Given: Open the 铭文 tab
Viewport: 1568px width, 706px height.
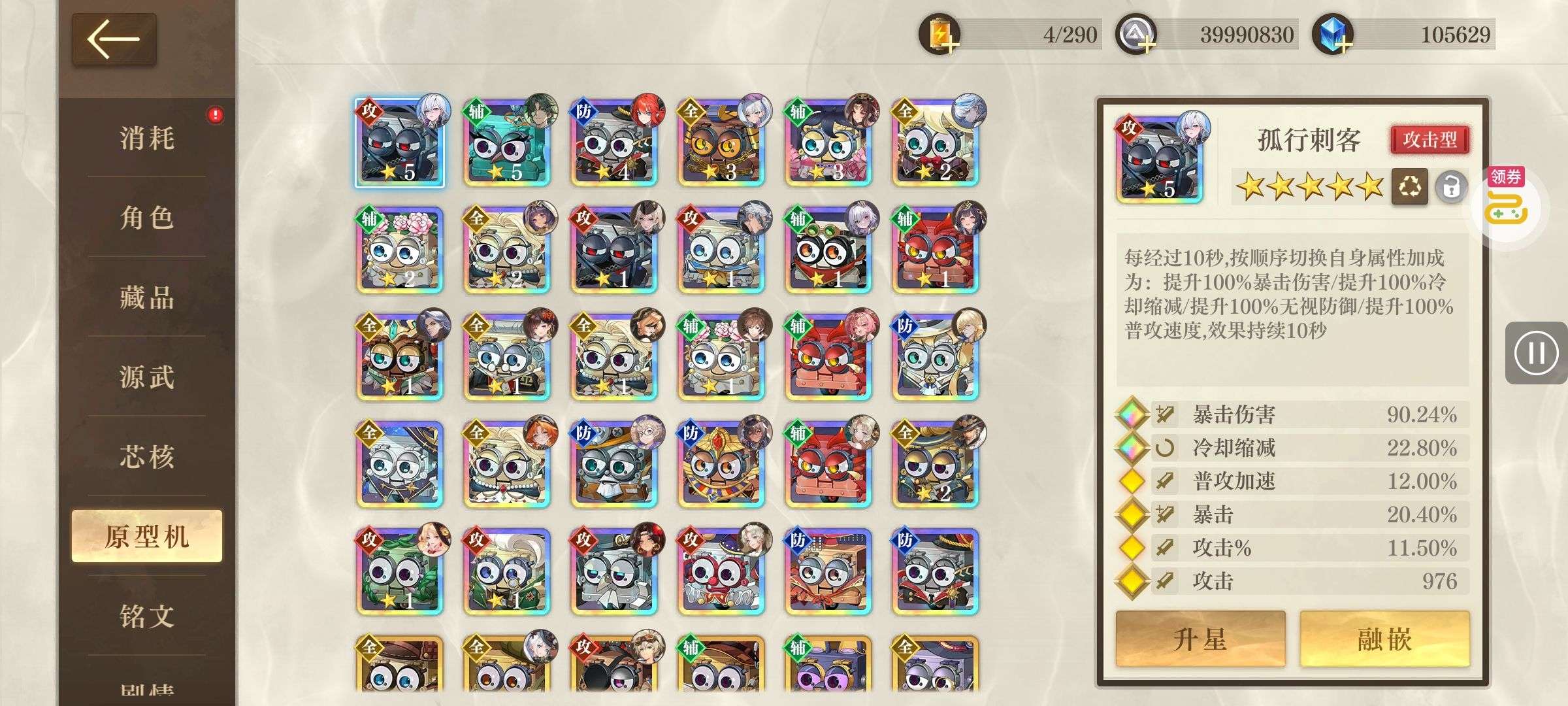Looking at the screenshot, I should [x=147, y=616].
